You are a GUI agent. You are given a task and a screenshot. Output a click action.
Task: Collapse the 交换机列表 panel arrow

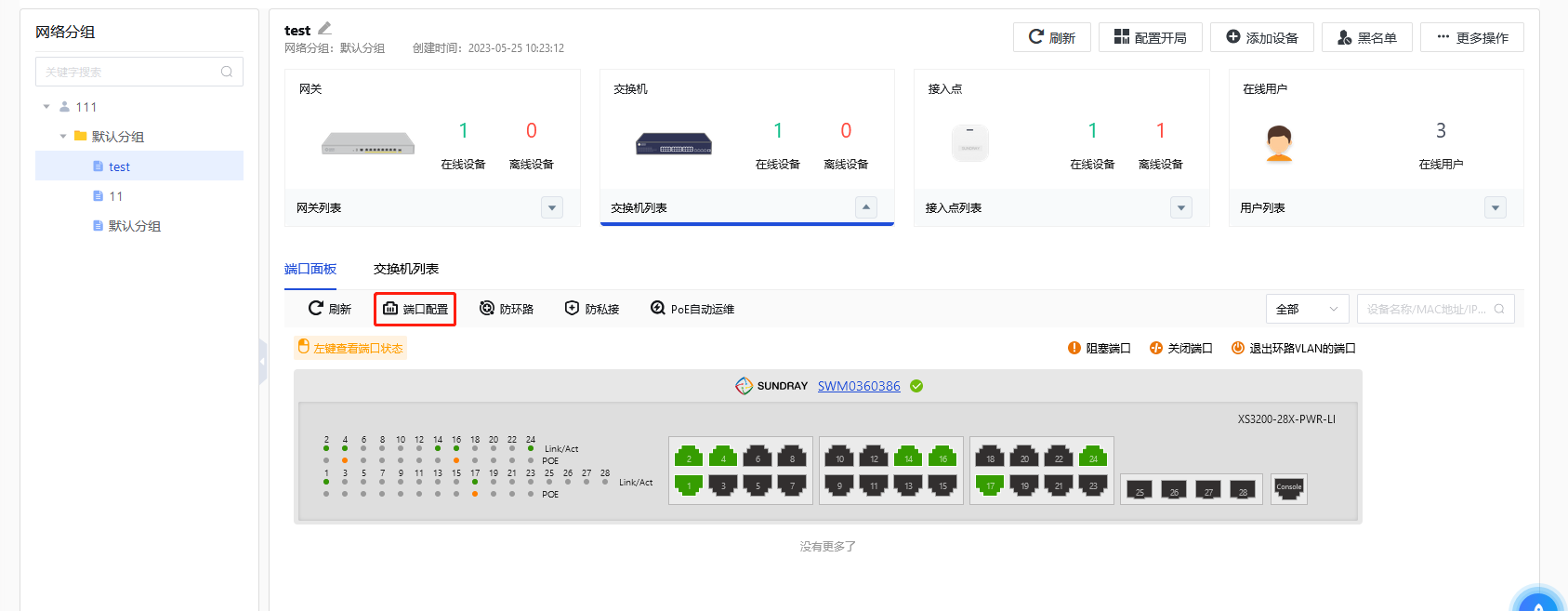[866, 207]
